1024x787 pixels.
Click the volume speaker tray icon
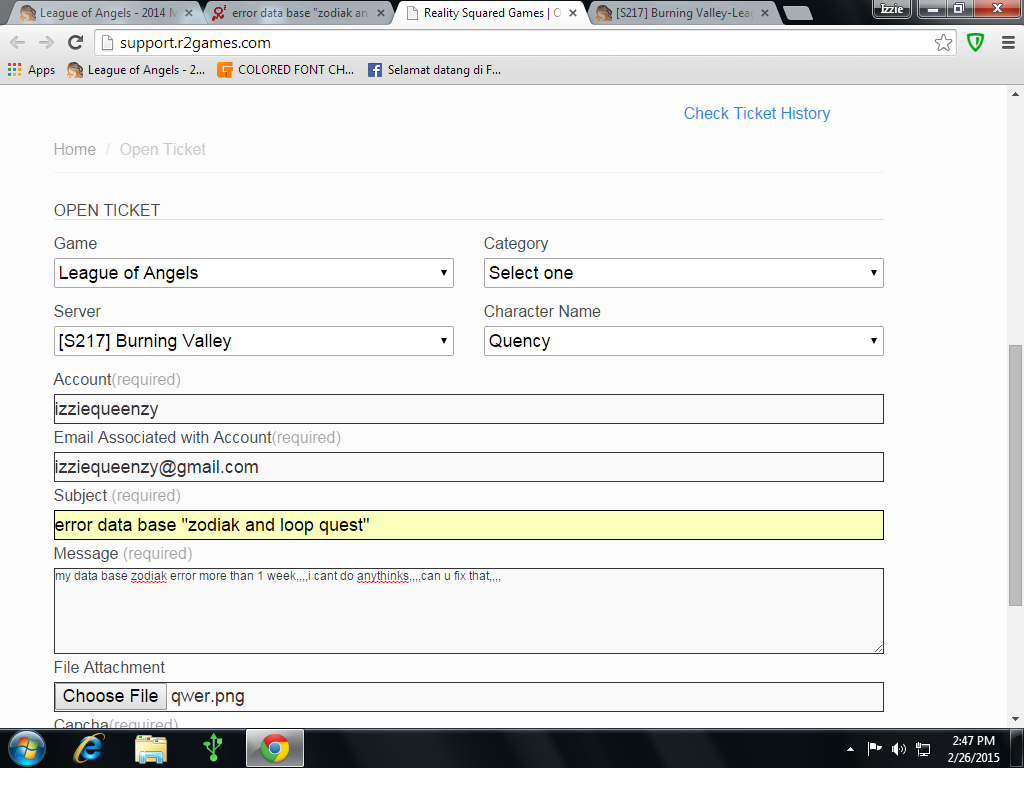click(898, 748)
